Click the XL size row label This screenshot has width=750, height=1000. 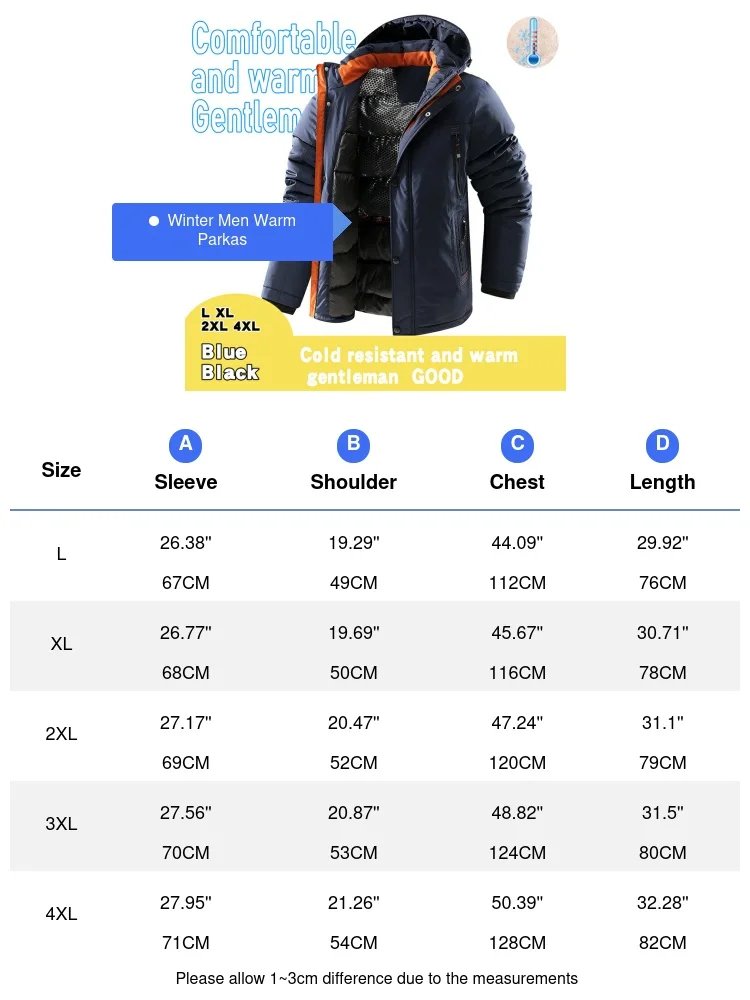tap(61, 644)
